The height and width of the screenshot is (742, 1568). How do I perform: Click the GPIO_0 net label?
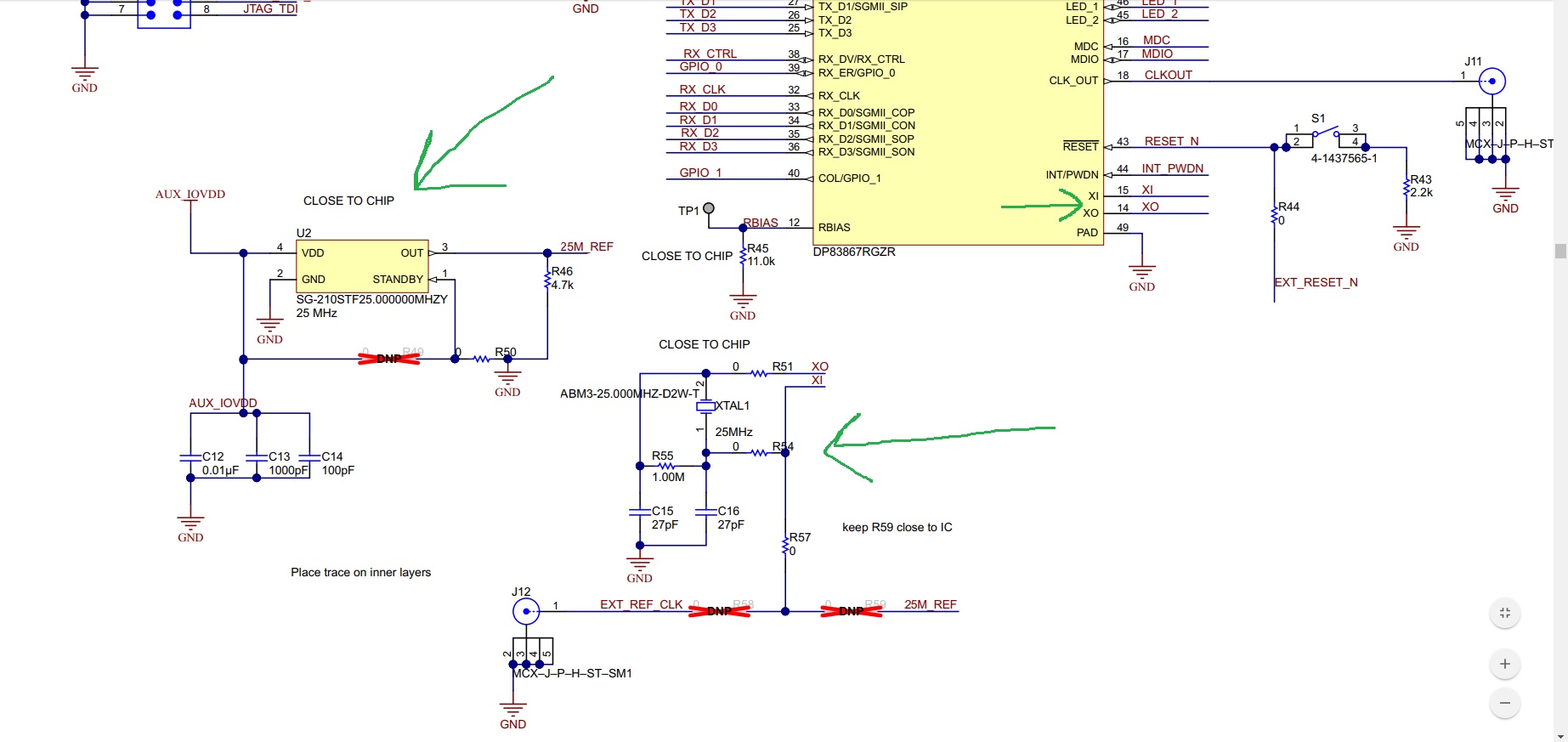(700, 66)
